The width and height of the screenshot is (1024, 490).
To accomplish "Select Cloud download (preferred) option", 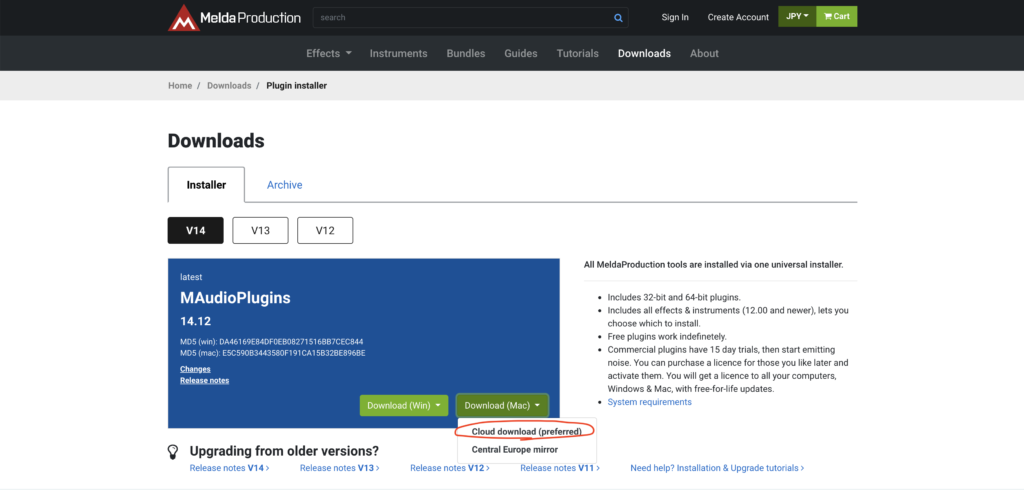I will tap(526, 431).
